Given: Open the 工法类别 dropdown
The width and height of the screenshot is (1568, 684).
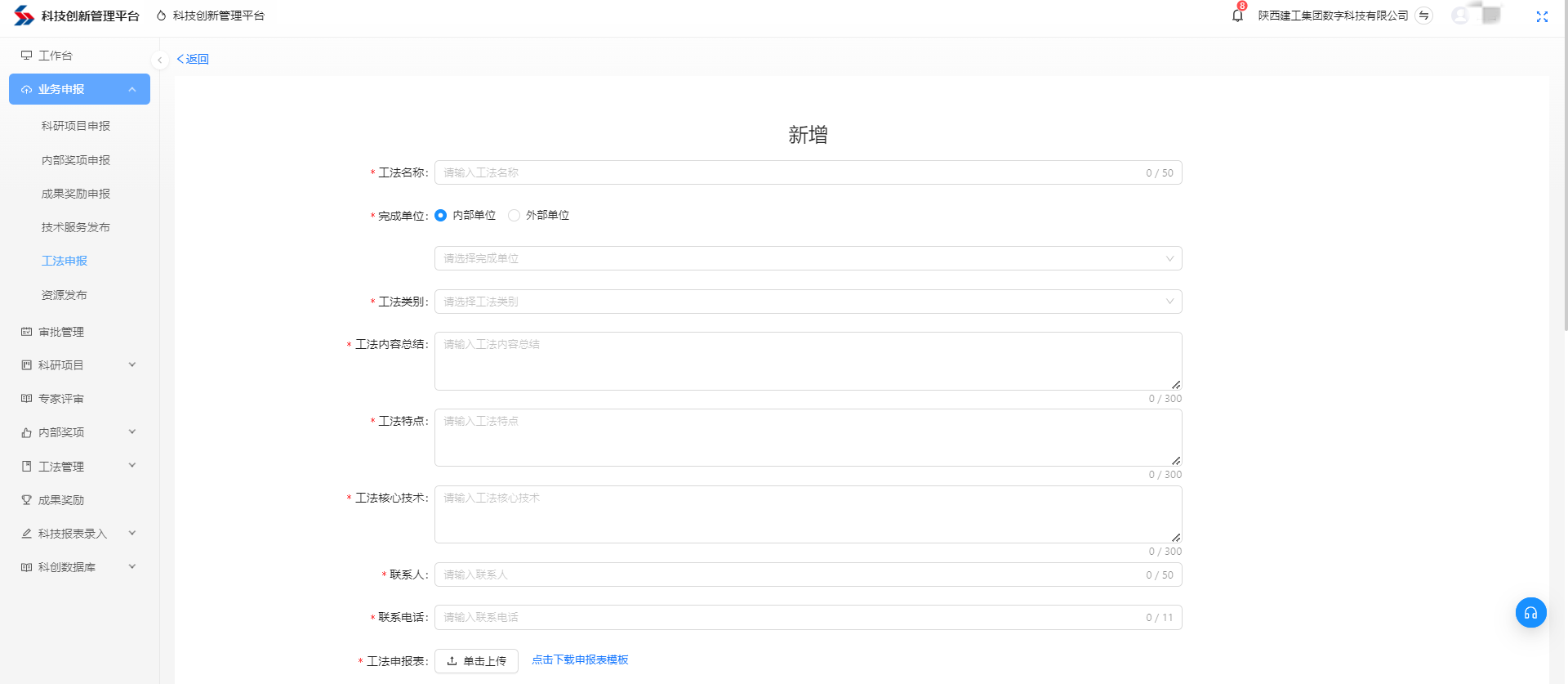Looking at the screenshot, I should coord(808,302).
